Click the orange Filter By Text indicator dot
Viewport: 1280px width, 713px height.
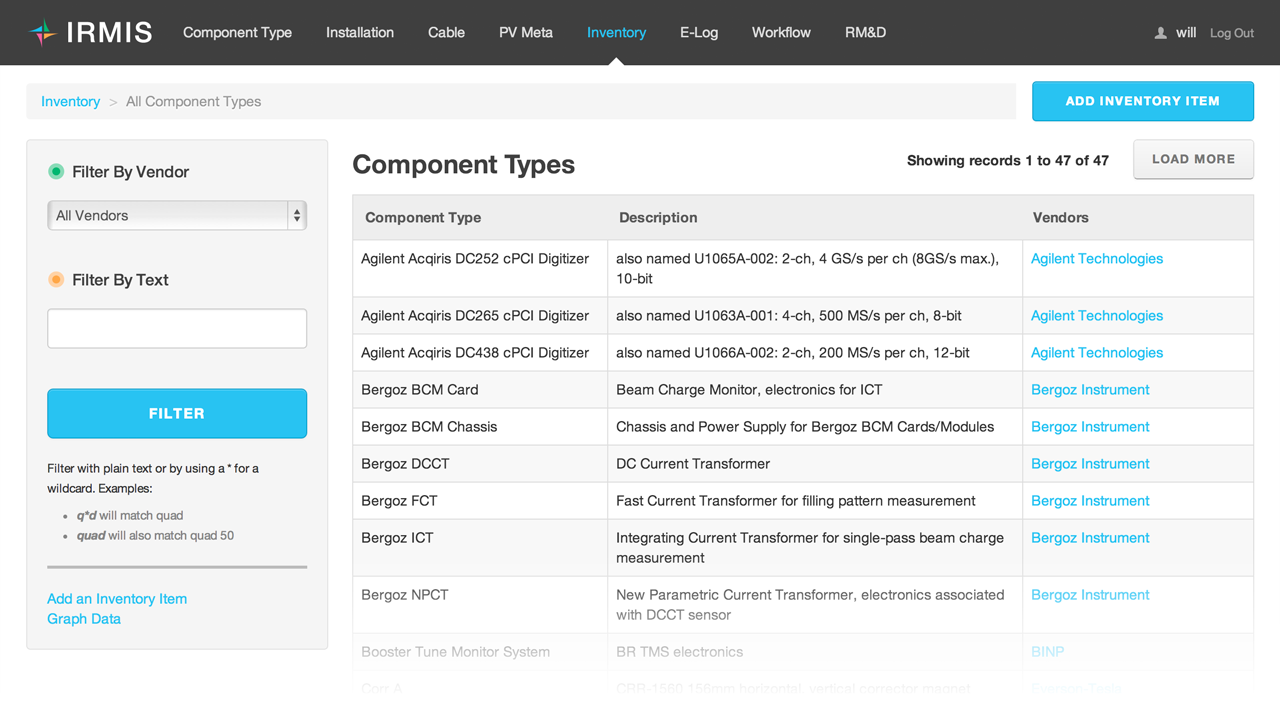[x=56, y=280]
